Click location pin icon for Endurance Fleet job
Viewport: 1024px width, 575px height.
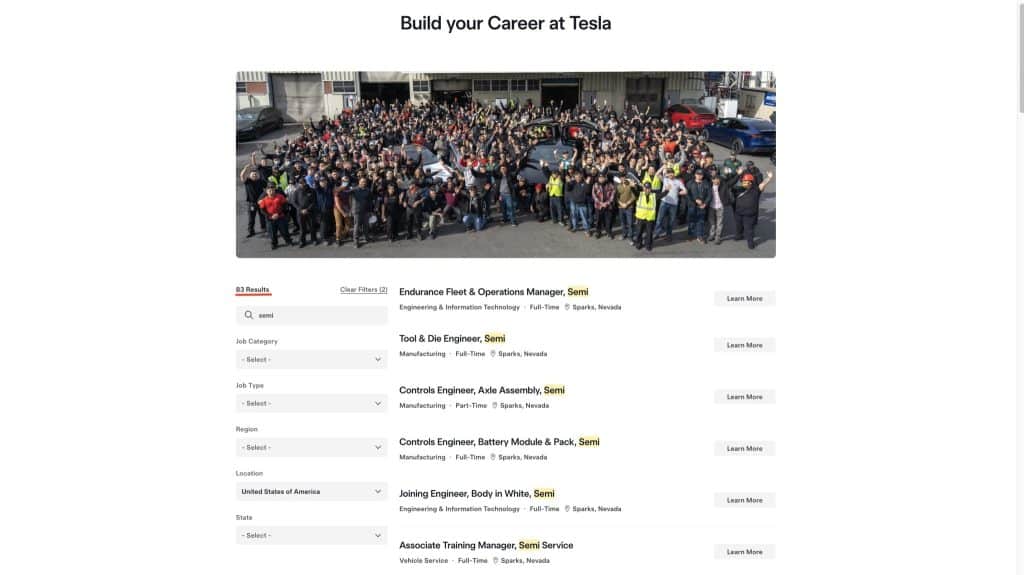tap(567, 308)
